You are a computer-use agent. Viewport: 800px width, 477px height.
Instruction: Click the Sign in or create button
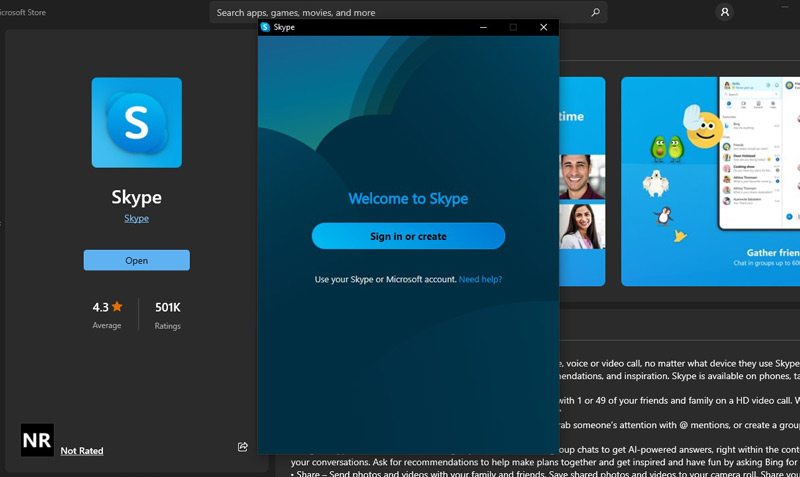click(408, 236)
